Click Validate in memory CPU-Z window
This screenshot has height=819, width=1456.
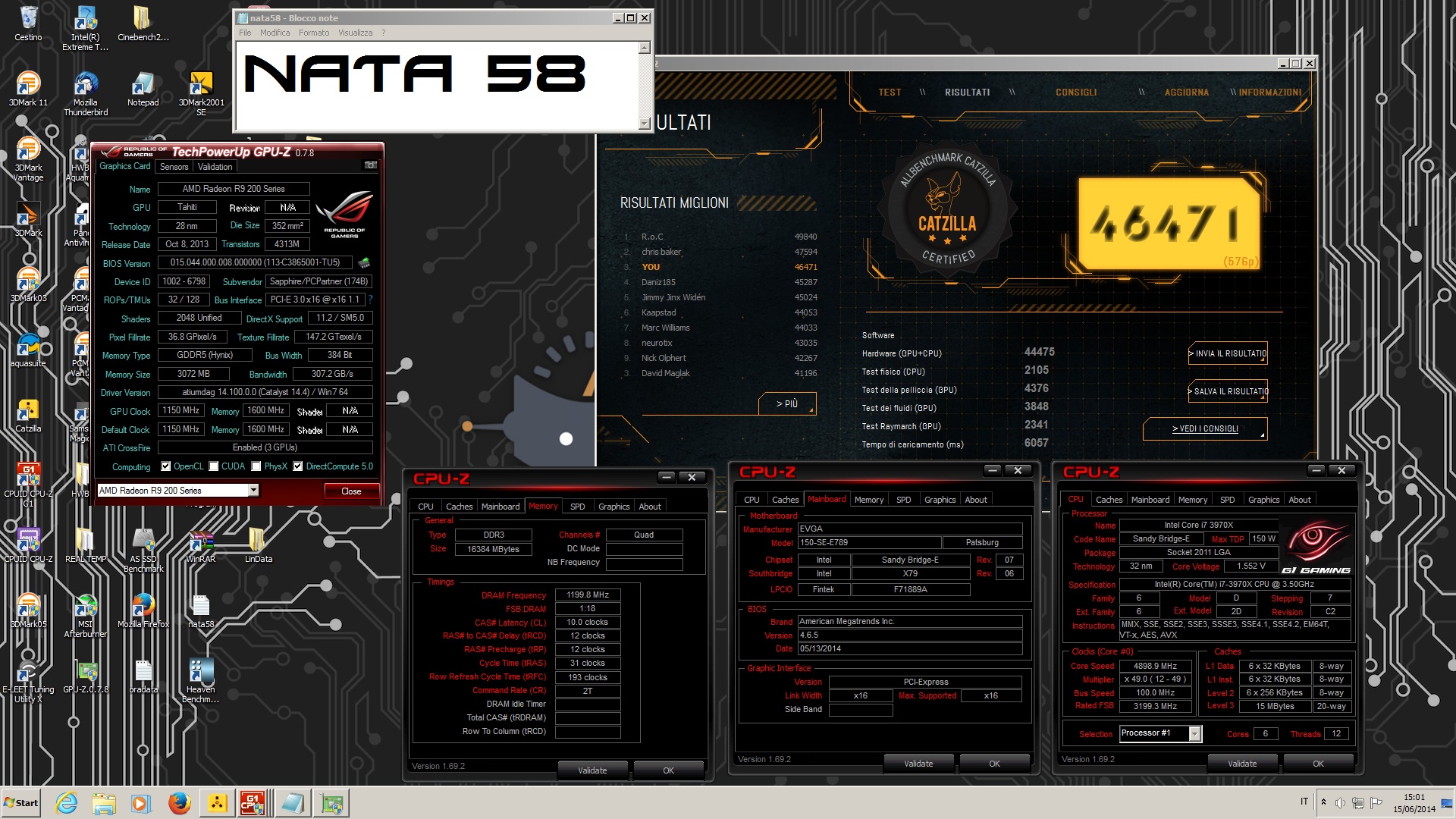click(592, 770)
